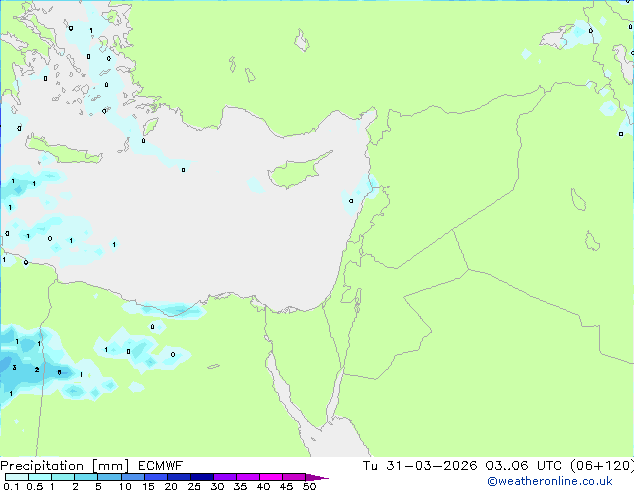Click the "45" legend scale label
The height and width of the screenshot is (490, 634).
(286, 486)
